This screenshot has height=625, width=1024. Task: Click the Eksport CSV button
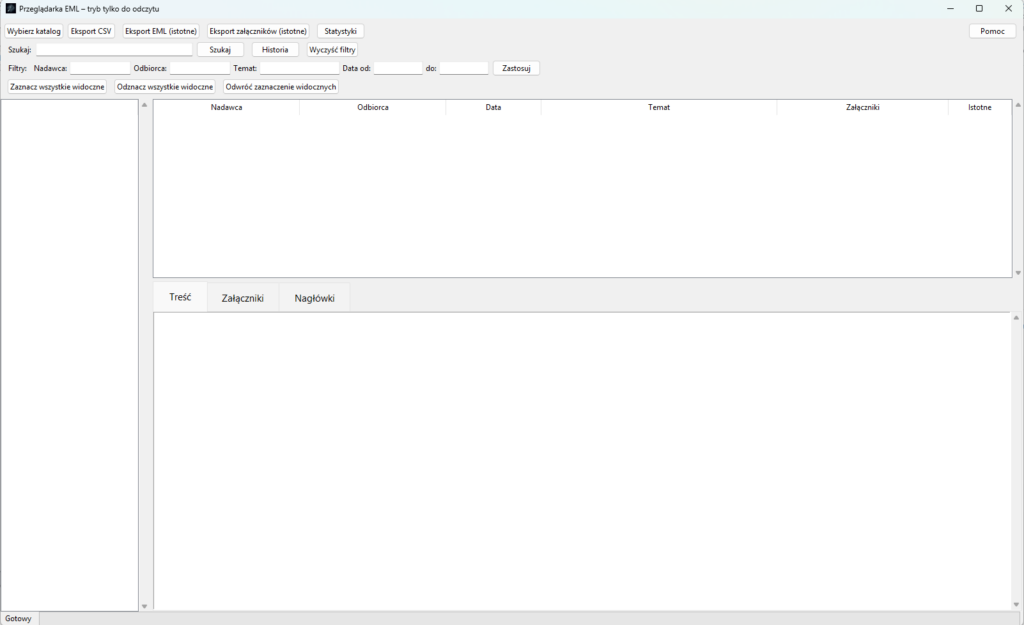(x=91, y=31)
